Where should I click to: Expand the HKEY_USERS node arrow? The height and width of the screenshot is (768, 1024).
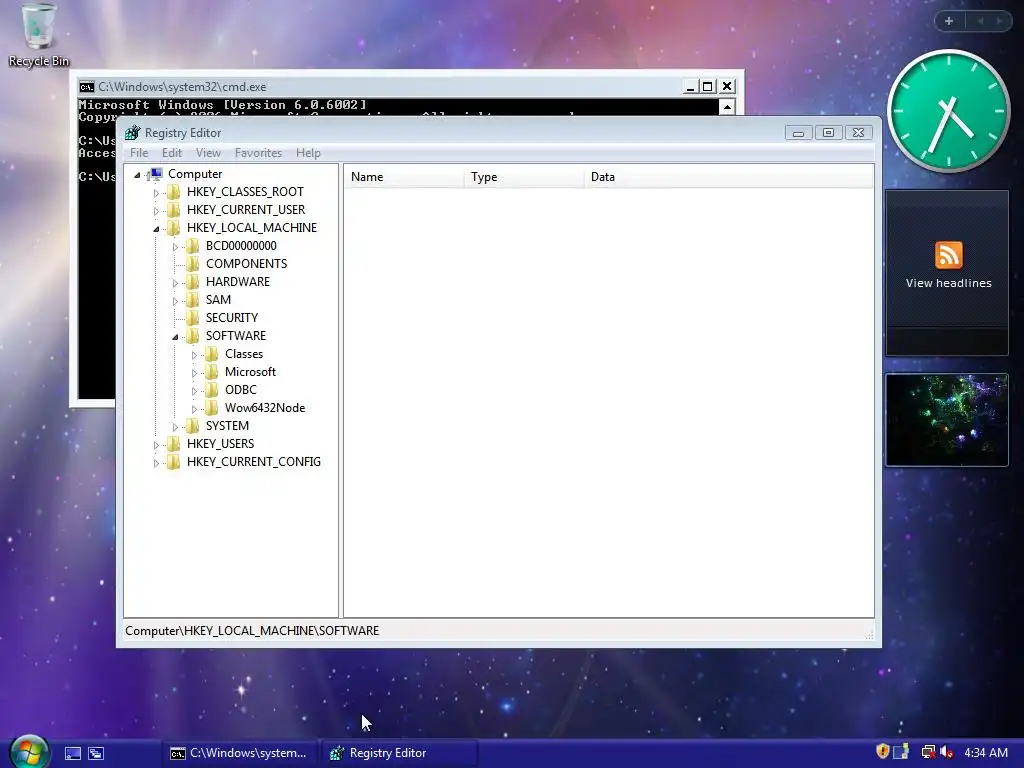(156, 445)
